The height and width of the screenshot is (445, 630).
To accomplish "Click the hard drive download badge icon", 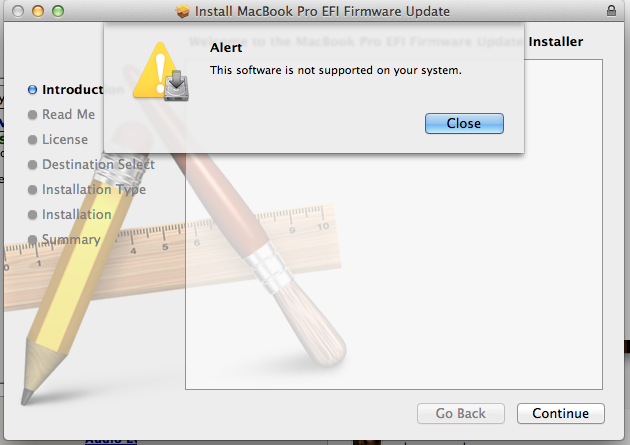I will [x=176, y=85].
